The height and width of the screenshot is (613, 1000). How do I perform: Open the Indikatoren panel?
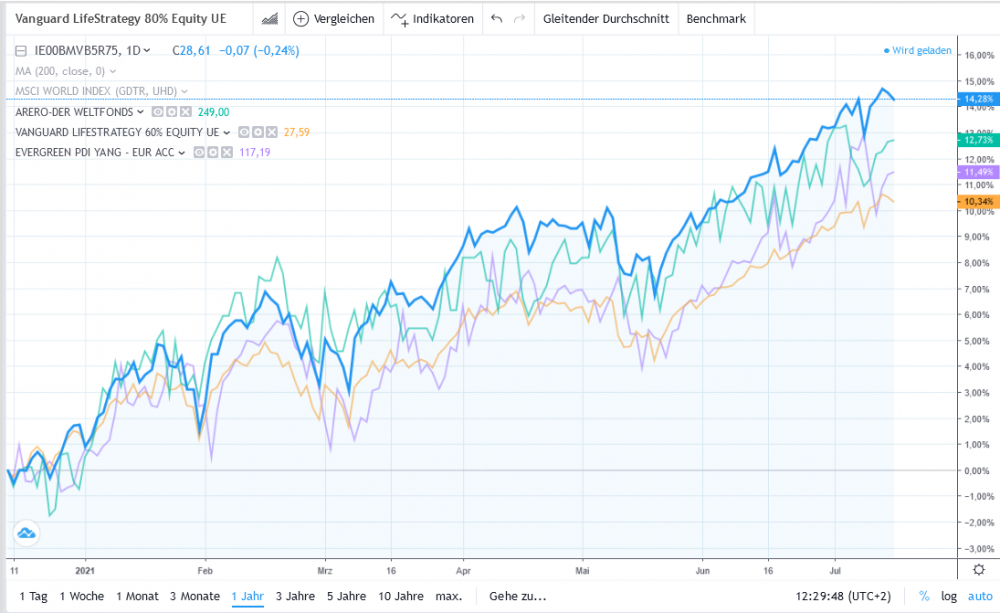pyautogui.click(x=432, y=18)
